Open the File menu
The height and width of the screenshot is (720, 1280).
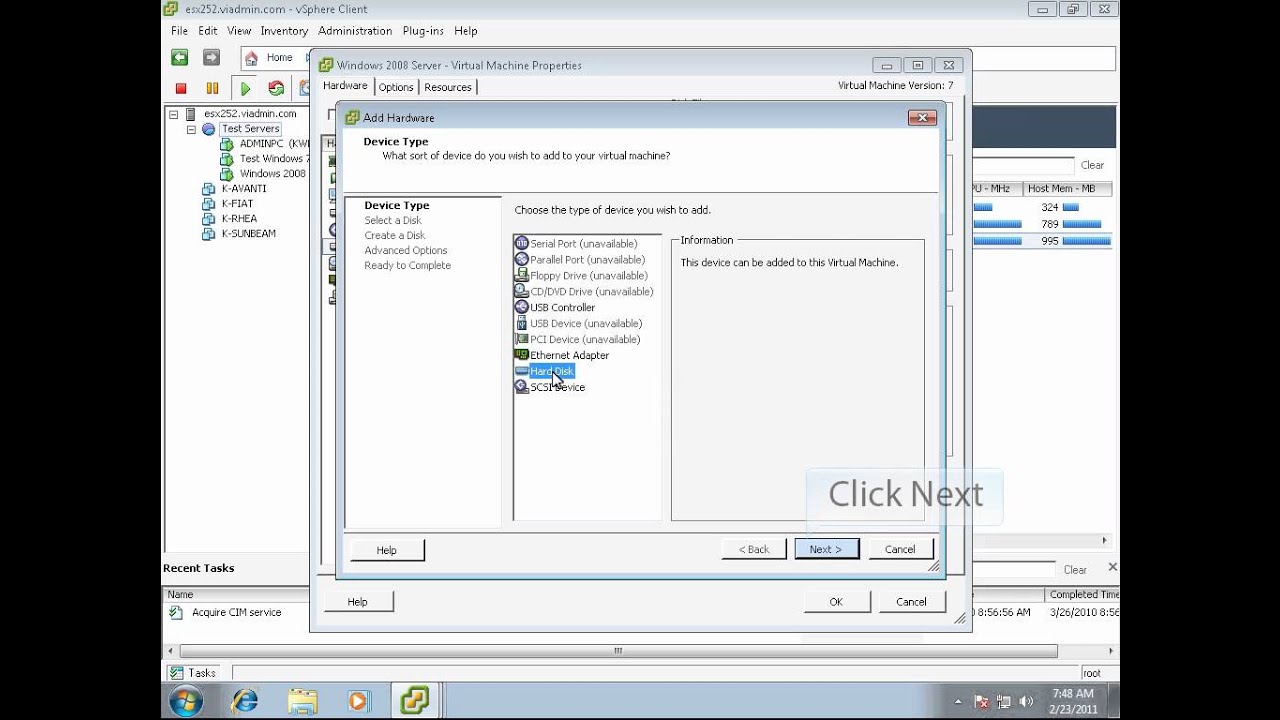[x=179, y=31]
